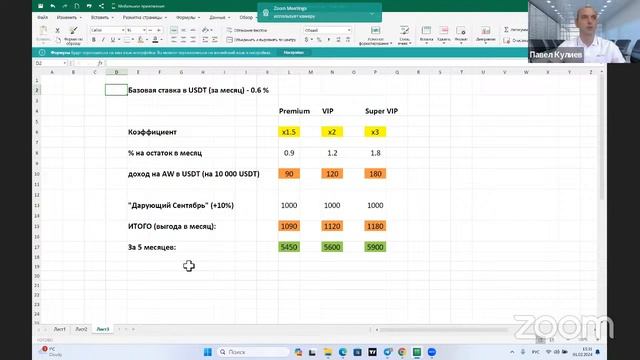Click the Windows Start button

(208, 352)
